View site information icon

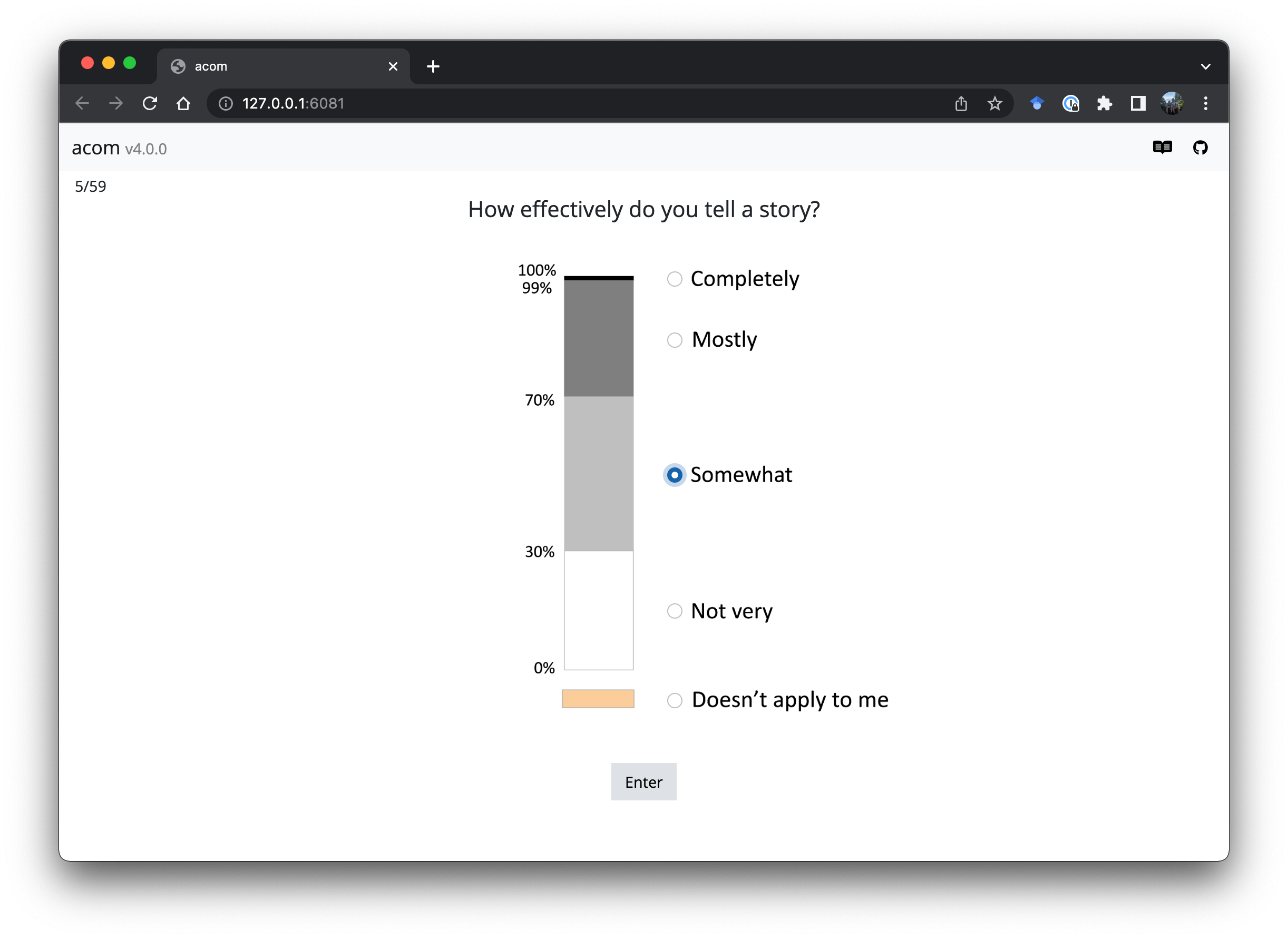[226, 103]
